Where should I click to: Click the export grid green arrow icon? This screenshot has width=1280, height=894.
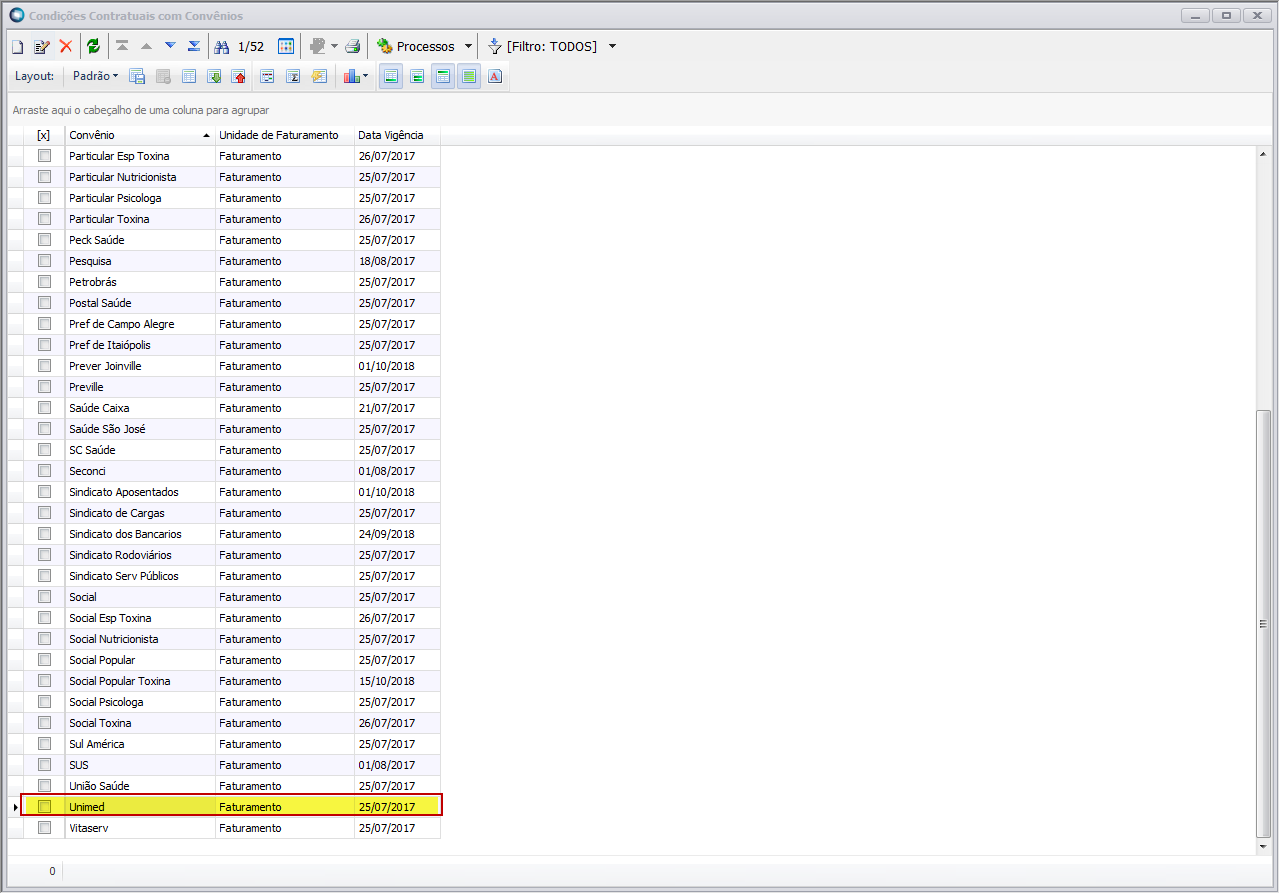click(214, 76)
